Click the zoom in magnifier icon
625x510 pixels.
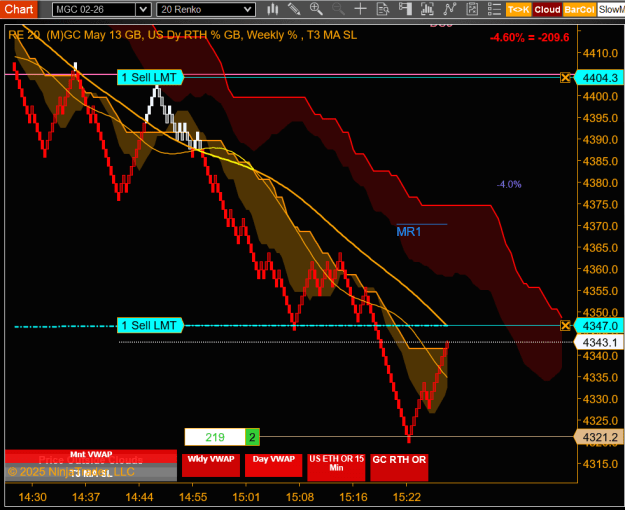point(316,9)
